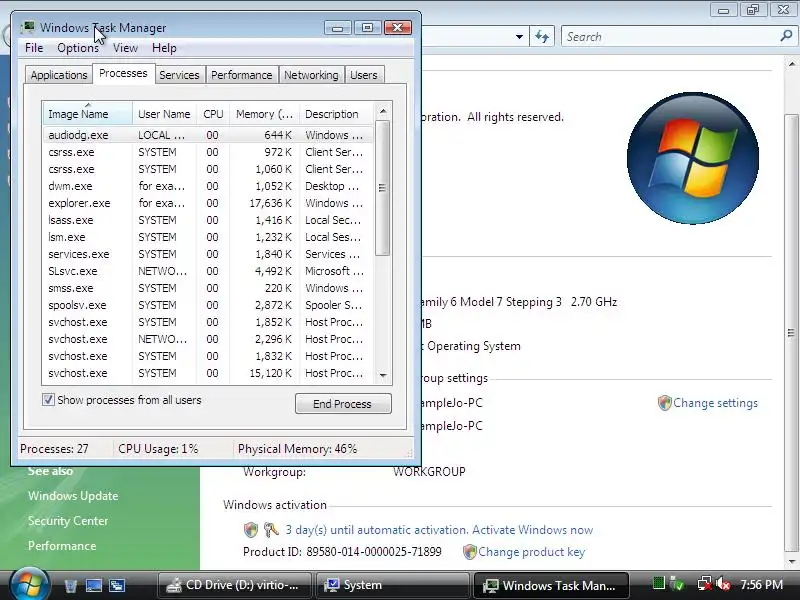
Task: Click the Change settings link
Action: tap(715, 403)
